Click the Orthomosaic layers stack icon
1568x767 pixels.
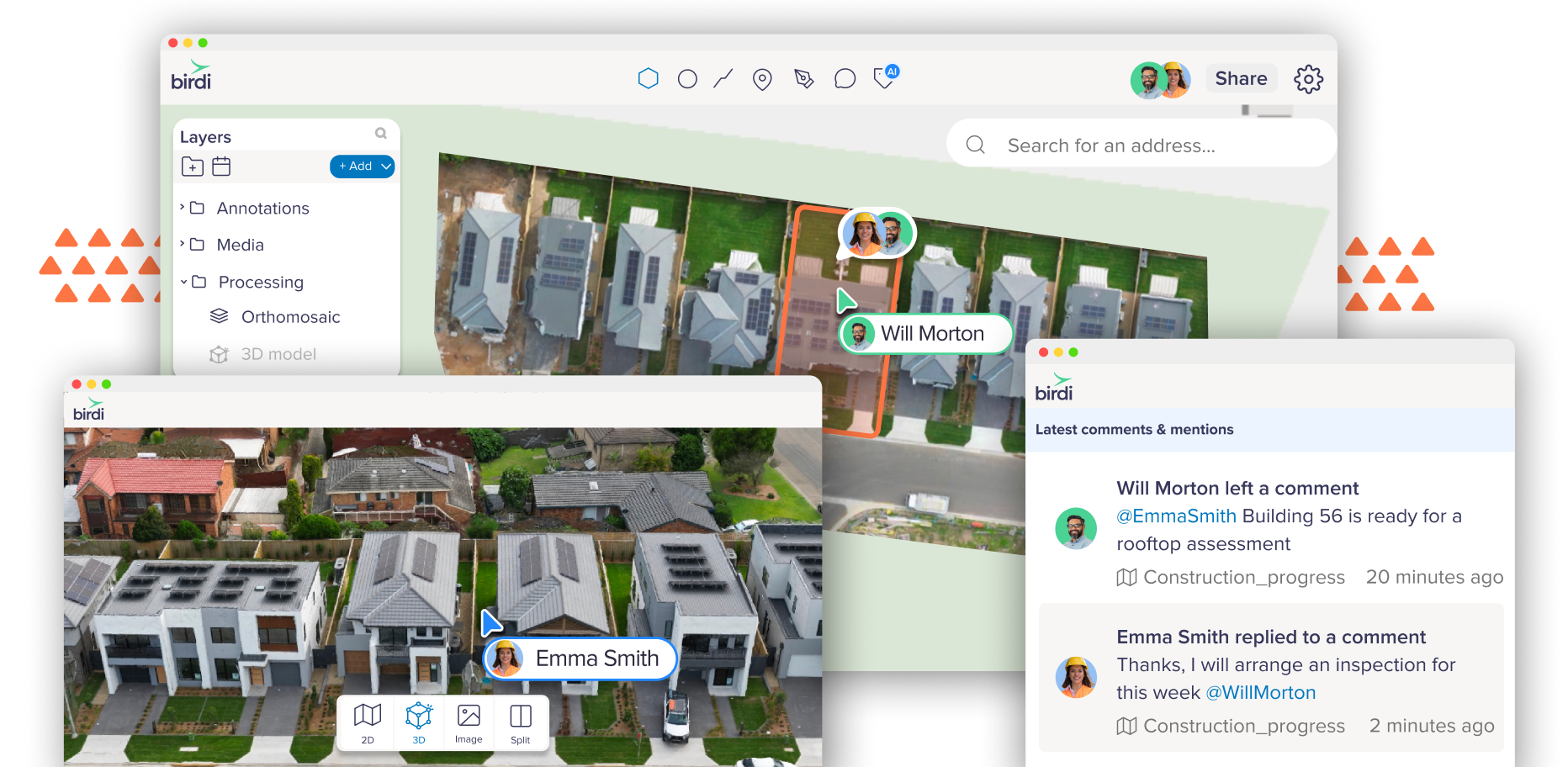tap(219, 316)
